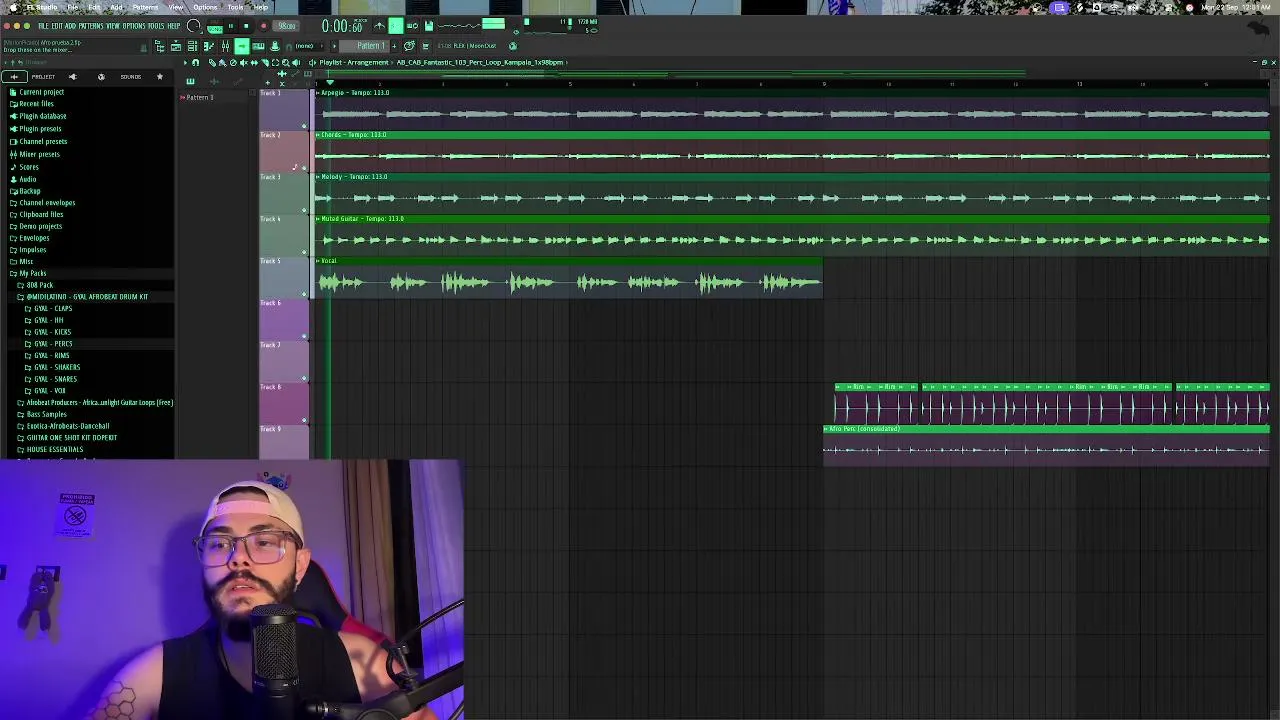The height and width of the screenshot is (720, 1280).
Task: Click the piano keyboard picker icon in picker panel
Action: pos(190,81)
